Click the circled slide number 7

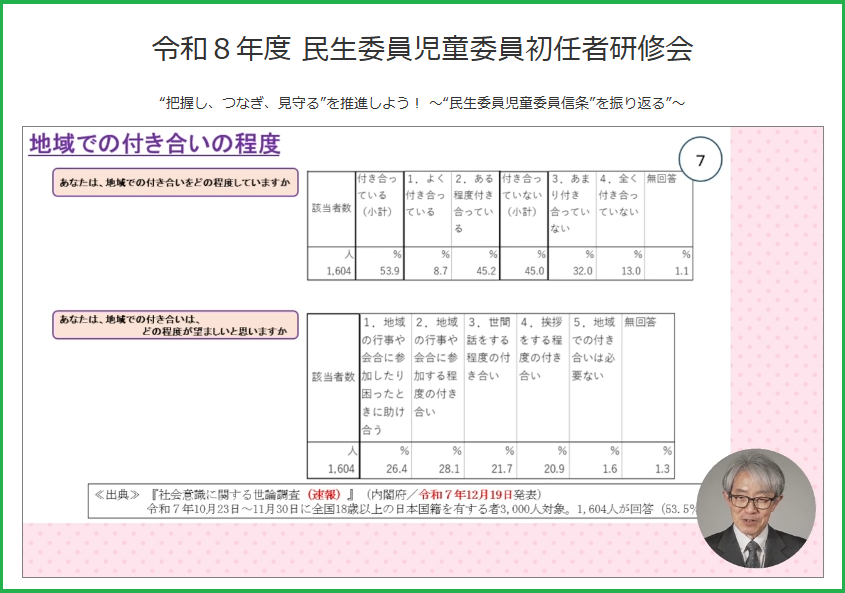click(700, 161)
